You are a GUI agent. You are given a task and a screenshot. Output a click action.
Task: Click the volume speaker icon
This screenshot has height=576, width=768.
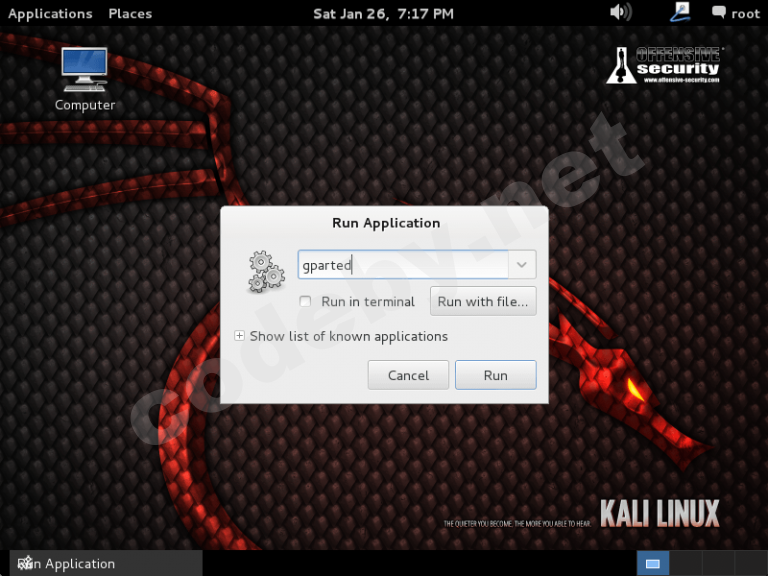(x=621, y=12)
